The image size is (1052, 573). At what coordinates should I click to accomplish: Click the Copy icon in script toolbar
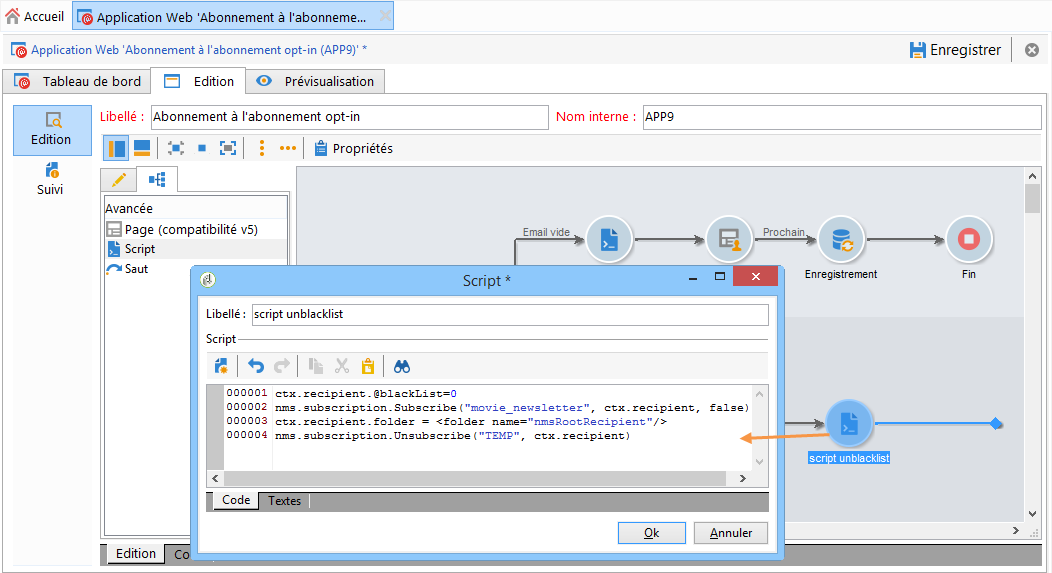[315, 366]
